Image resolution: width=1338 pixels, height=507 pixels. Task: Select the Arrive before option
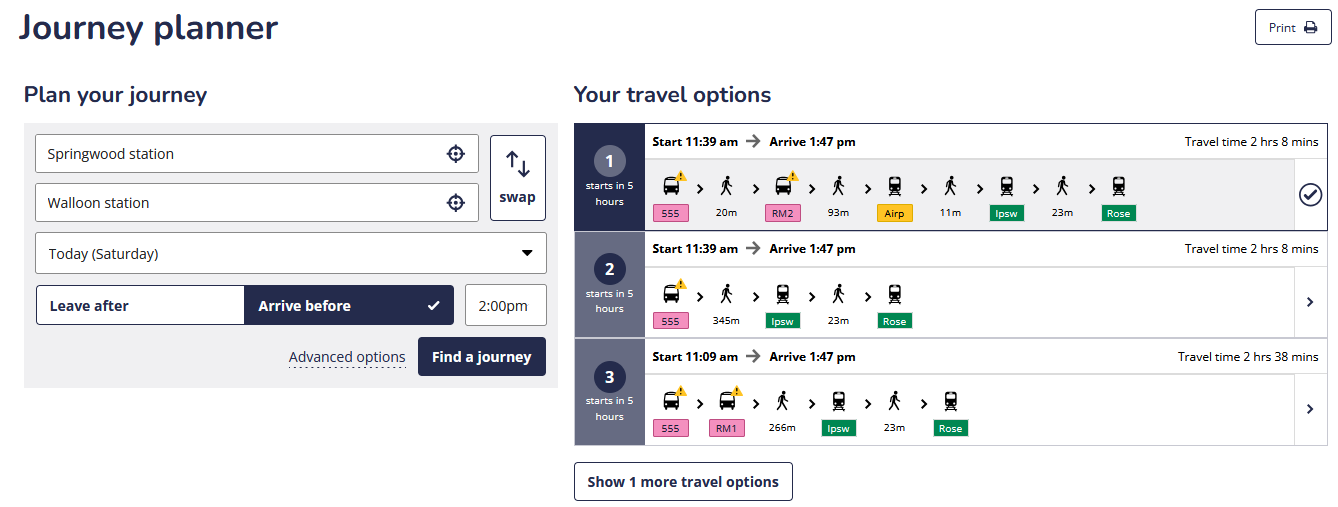pos(348,306)
